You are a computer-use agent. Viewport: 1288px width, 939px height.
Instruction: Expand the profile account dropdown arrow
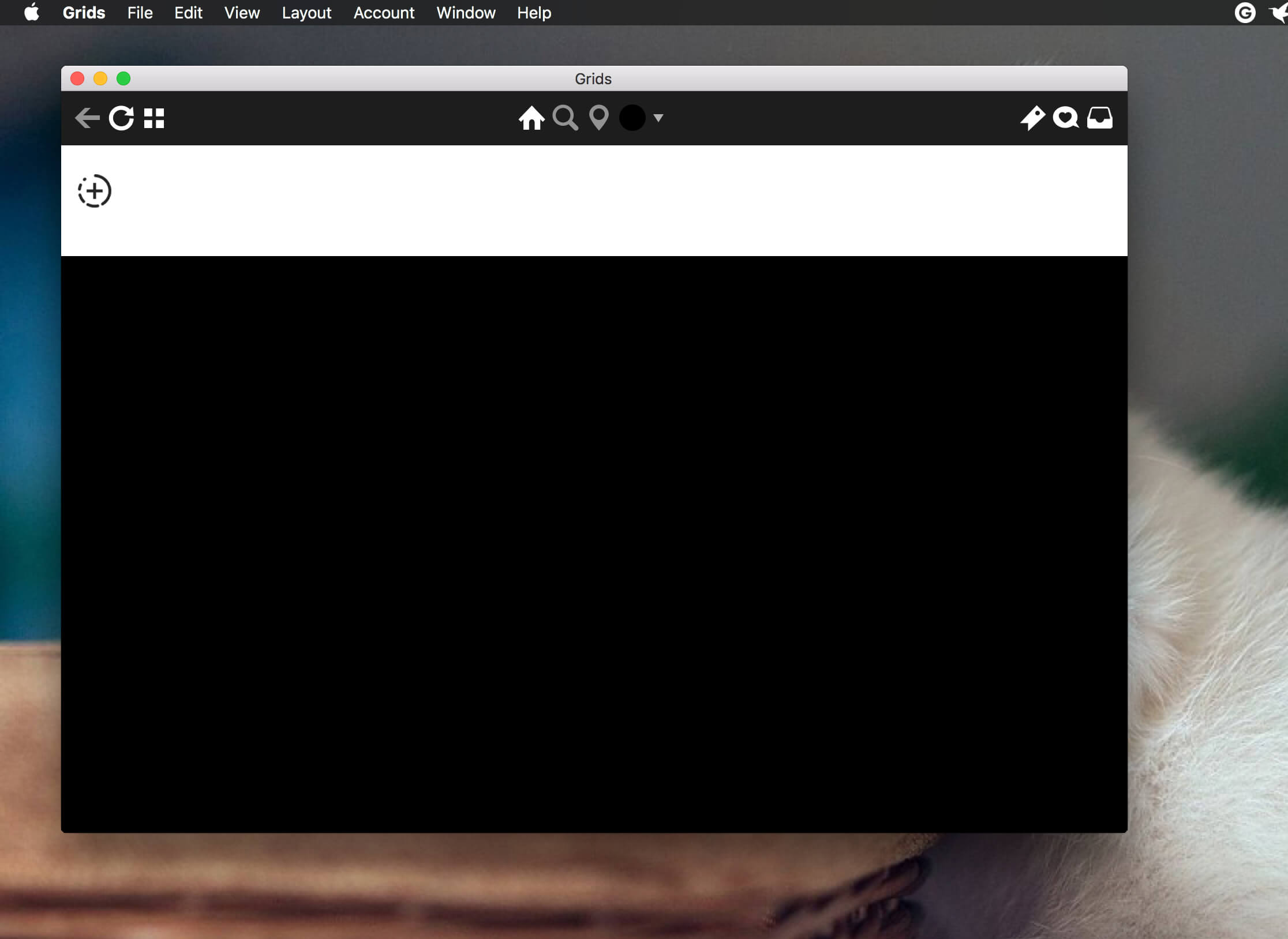[x=657, y=118]
